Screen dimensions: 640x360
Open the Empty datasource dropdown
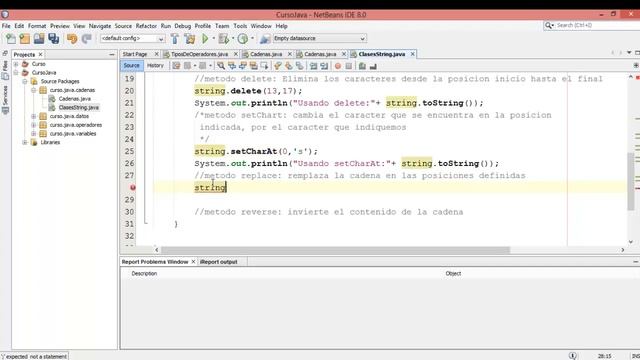(362, 39)
